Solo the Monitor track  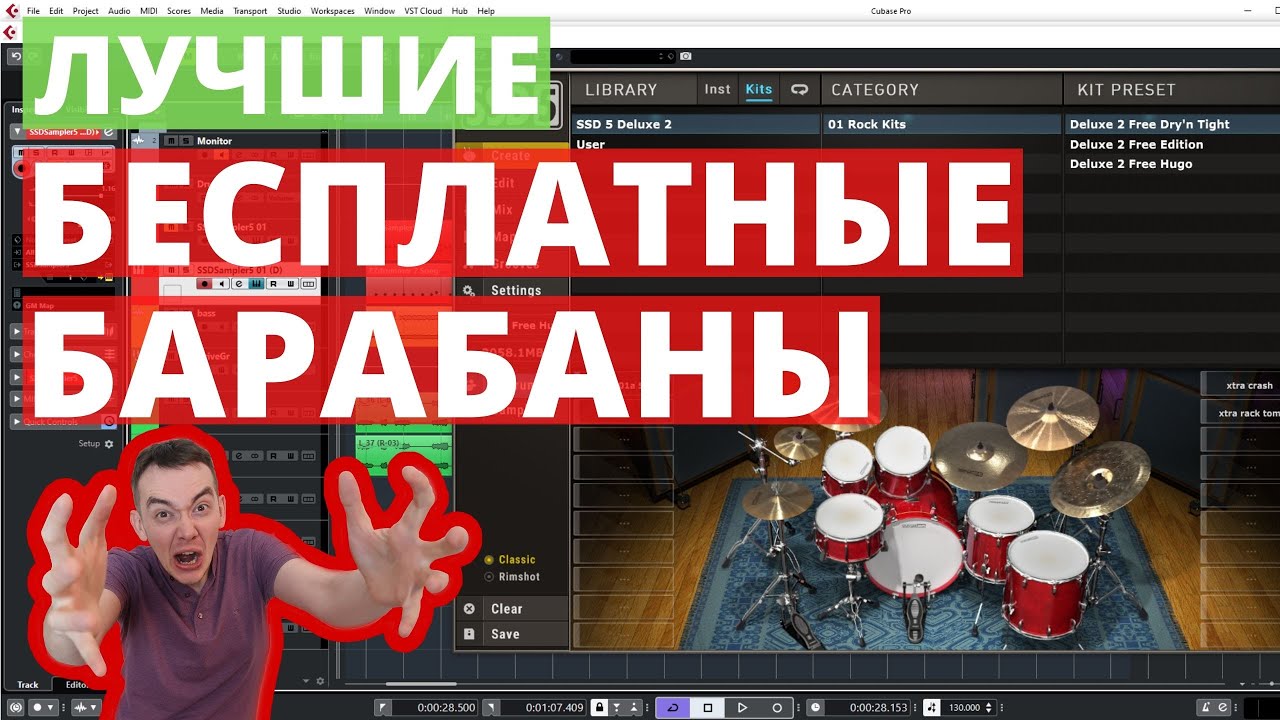pos(185,141)
